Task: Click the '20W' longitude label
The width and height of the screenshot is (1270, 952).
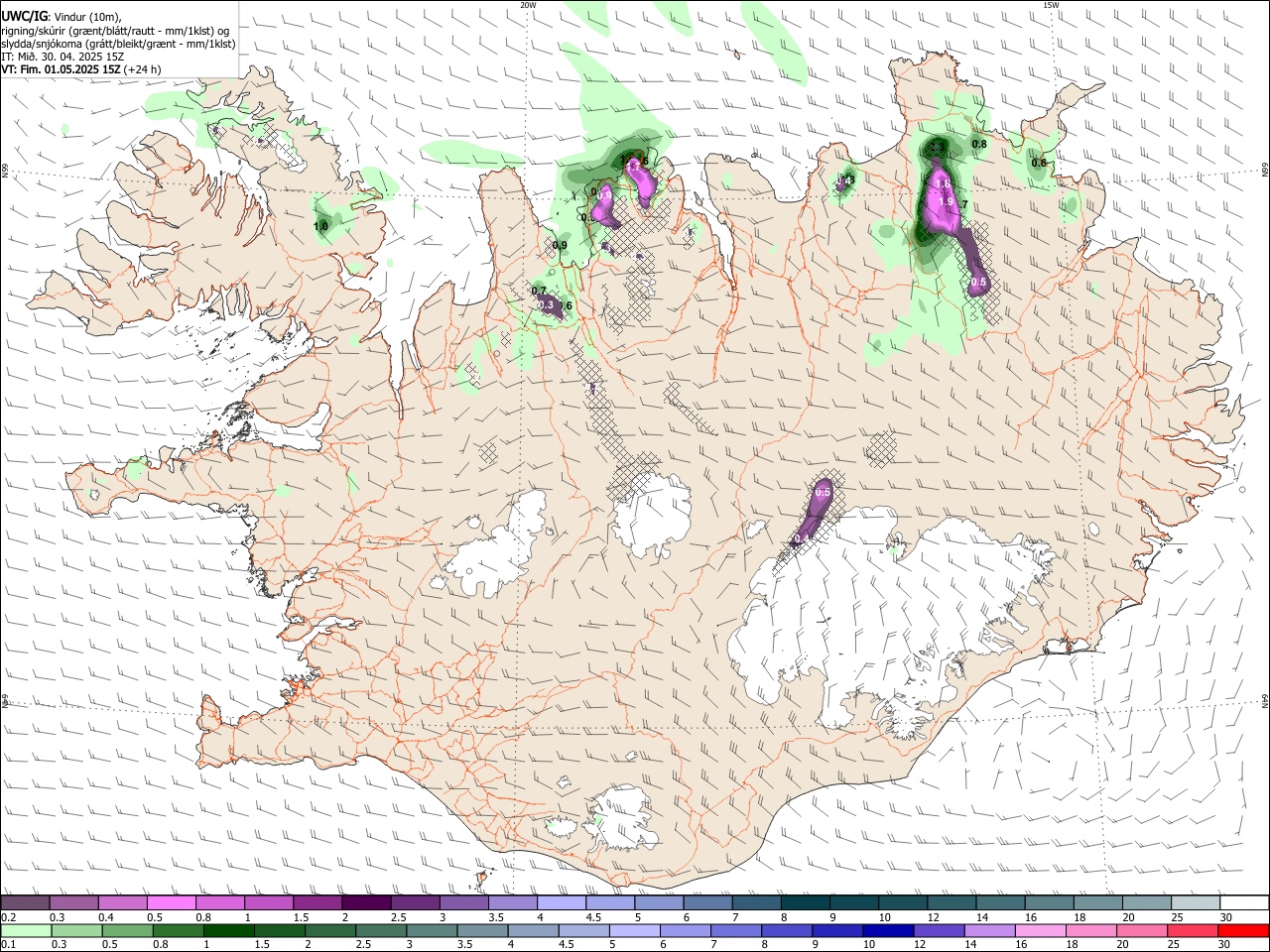Action: tap(528, 5)
